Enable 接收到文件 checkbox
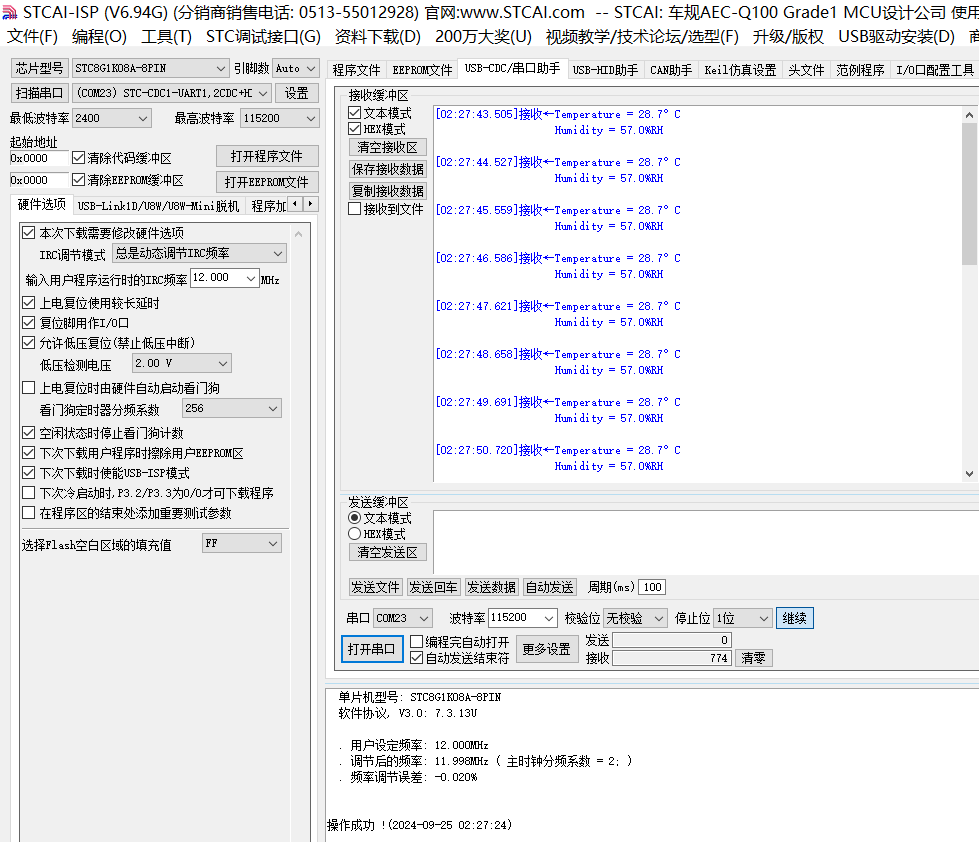 point(355,209)
